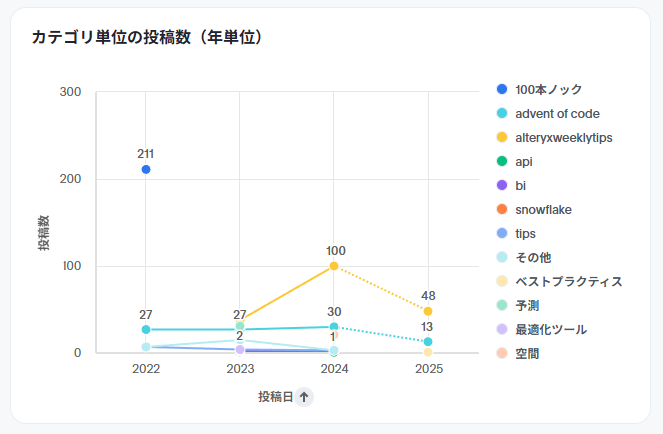Select the snowflake legend entry
Viewport: 663px width, 434px height.
pyautogui.click(x=543, y=210)
